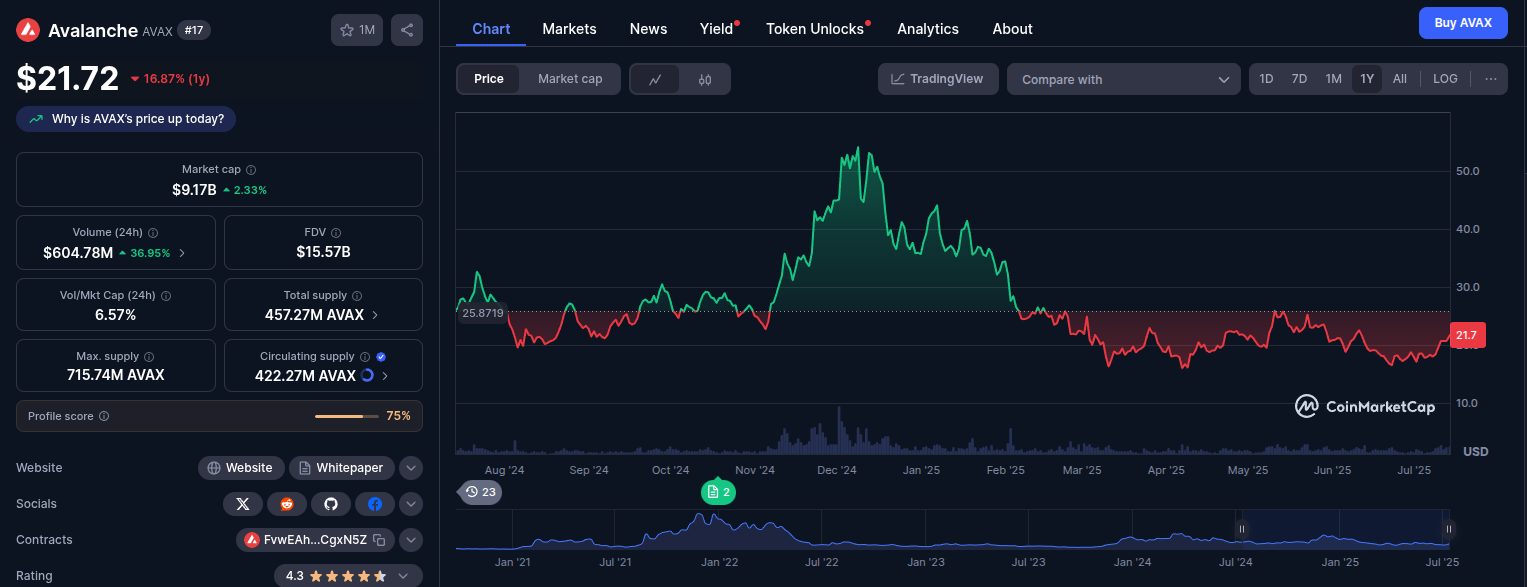The width and height of the screenshot is (1527, 587).
Task: Click Vol/Mkt Cap info icon
Action: [x=166, y=296]
